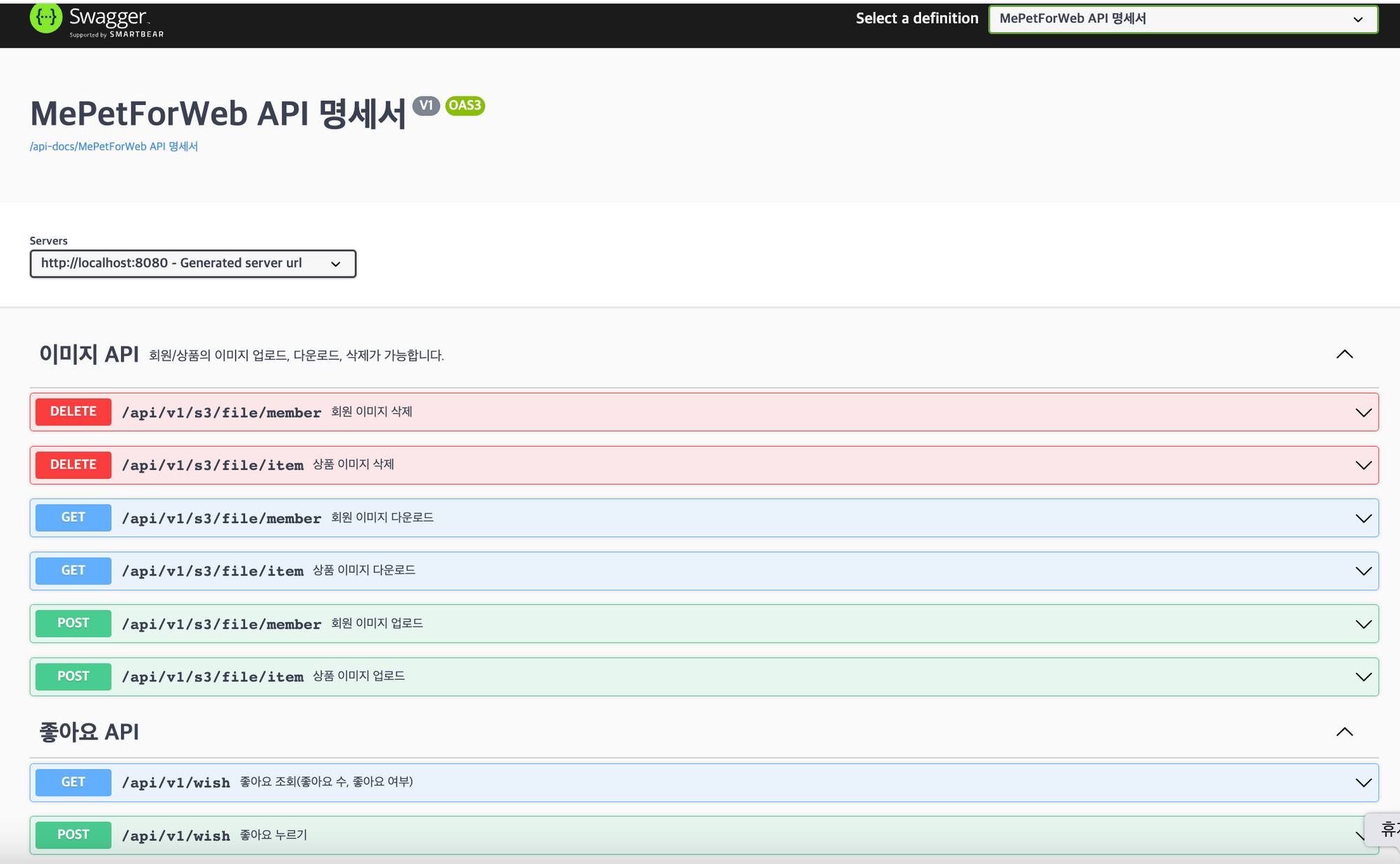Viewport: 1400px width, 864px height.
Task: Expand DELETE member chevron arrow
Action: [x=1363, y=412]
